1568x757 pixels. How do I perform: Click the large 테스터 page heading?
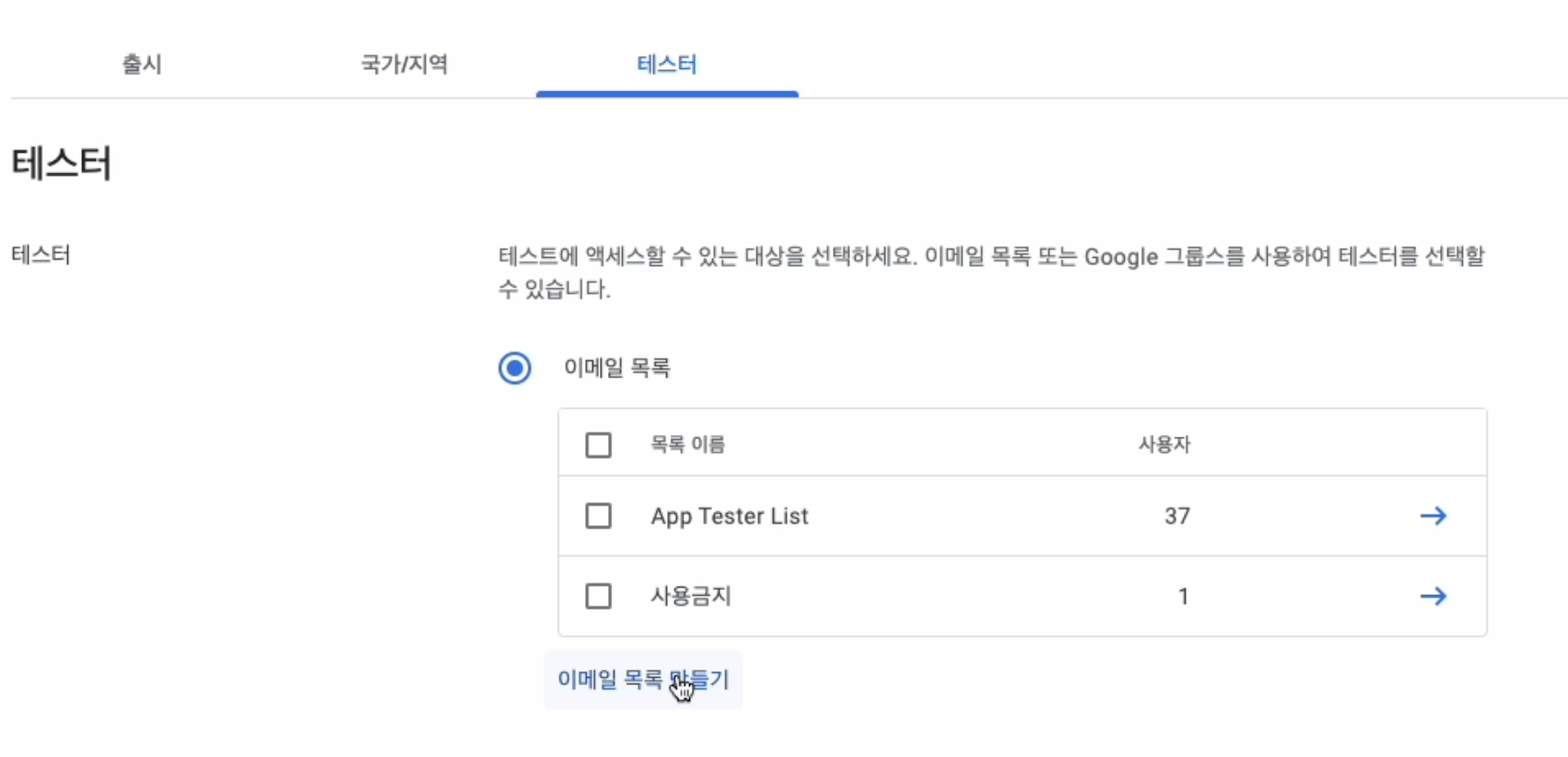(62, 164)
